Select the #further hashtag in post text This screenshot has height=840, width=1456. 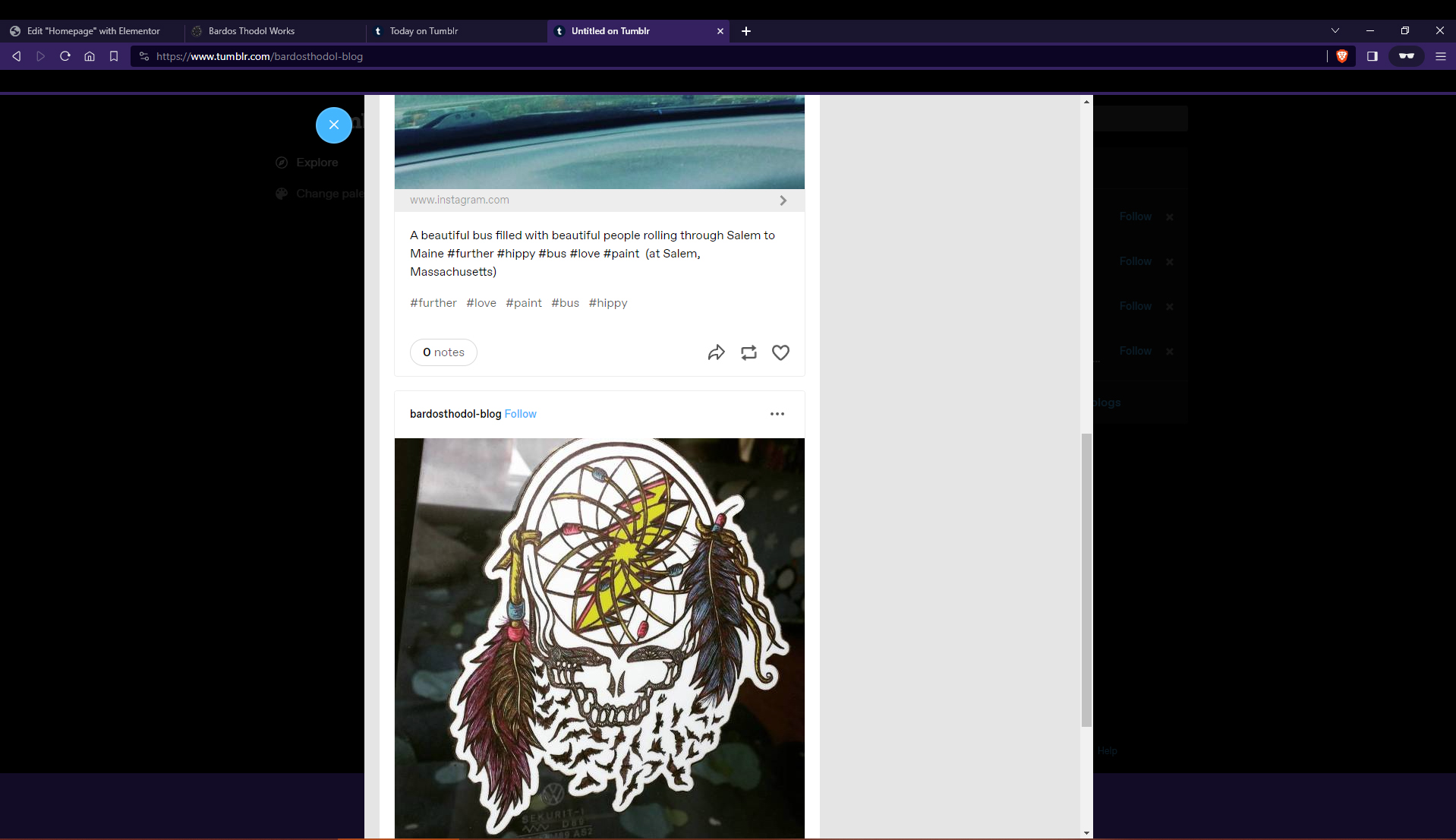(471, 254)
